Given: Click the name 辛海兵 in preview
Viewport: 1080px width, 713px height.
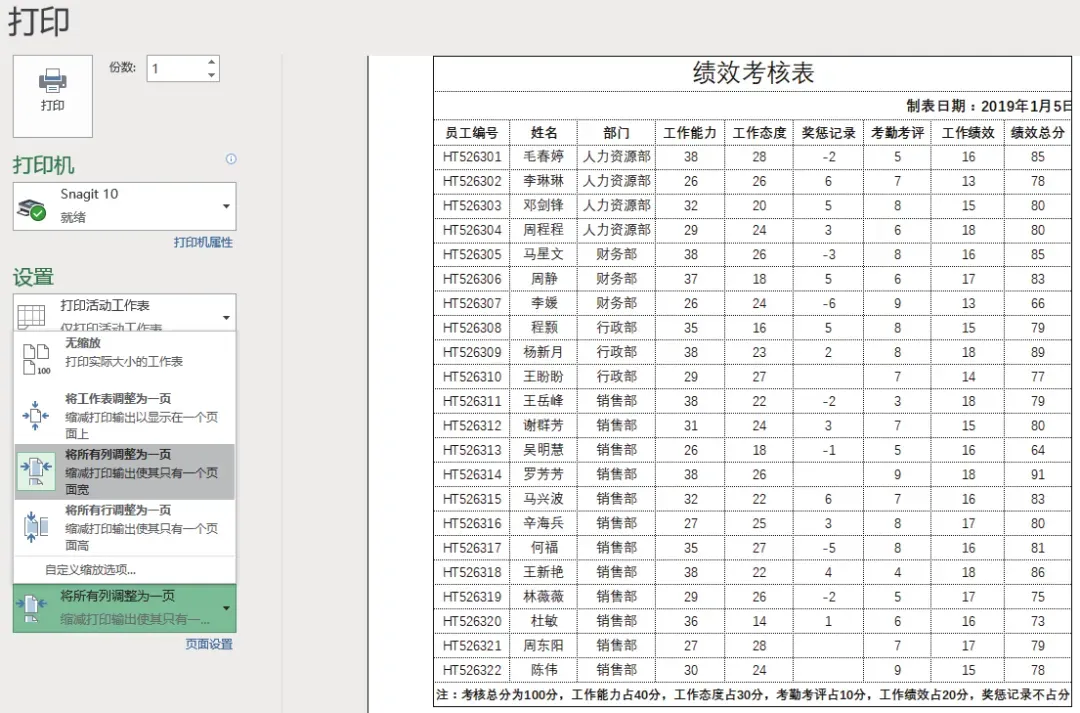Looking at the screenshot, I should point(543,524).
